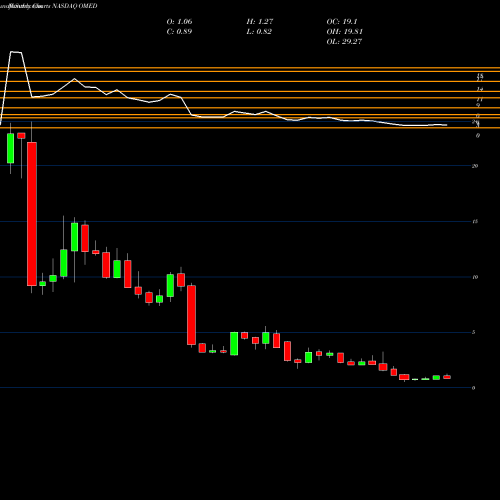Click the high value 'H: 1.27'
The image size is (500, 500).
[260, 22]
